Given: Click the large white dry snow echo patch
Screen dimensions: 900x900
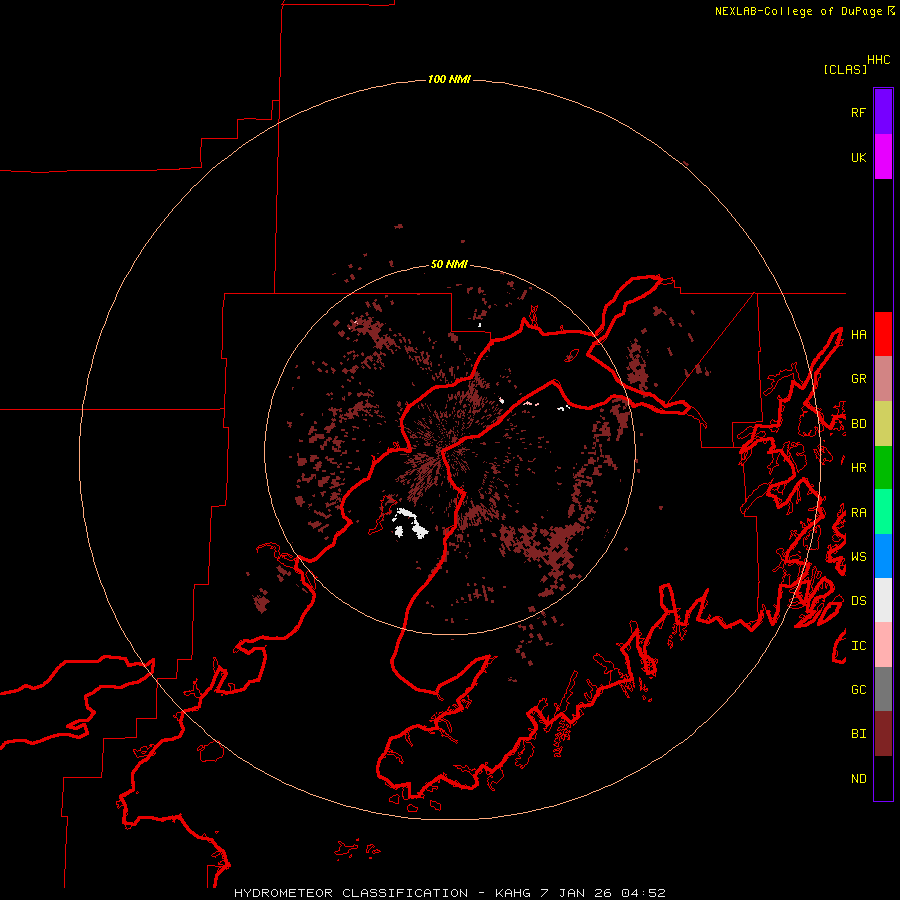Looking at the screenshot, I should click(409, 523).
